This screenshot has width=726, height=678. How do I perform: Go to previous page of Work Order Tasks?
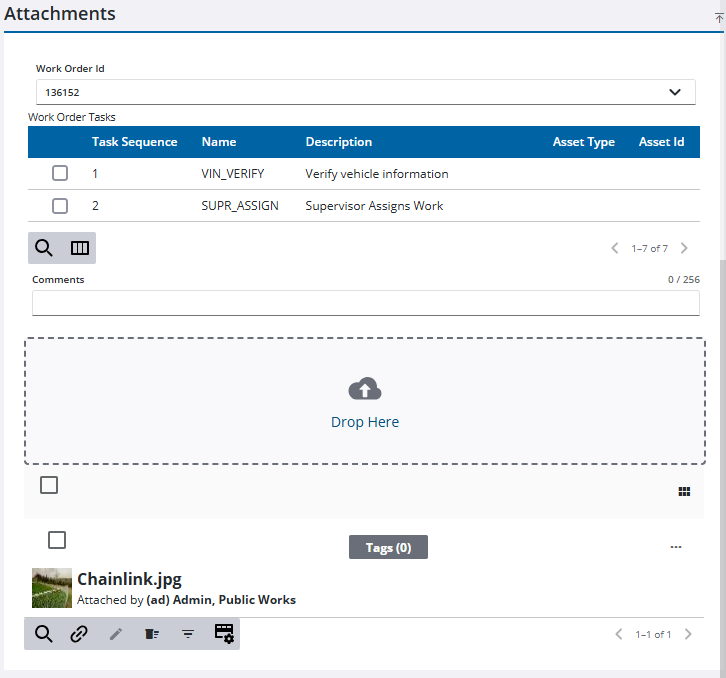[x=615, y=248]
